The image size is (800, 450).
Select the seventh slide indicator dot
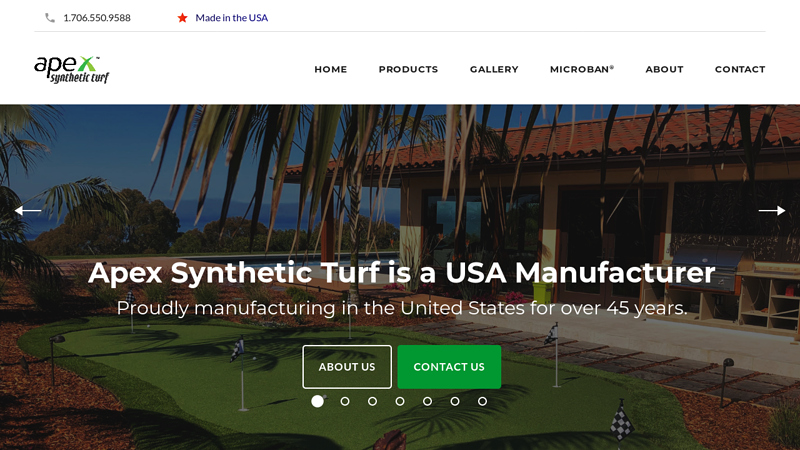pos(482,402)
